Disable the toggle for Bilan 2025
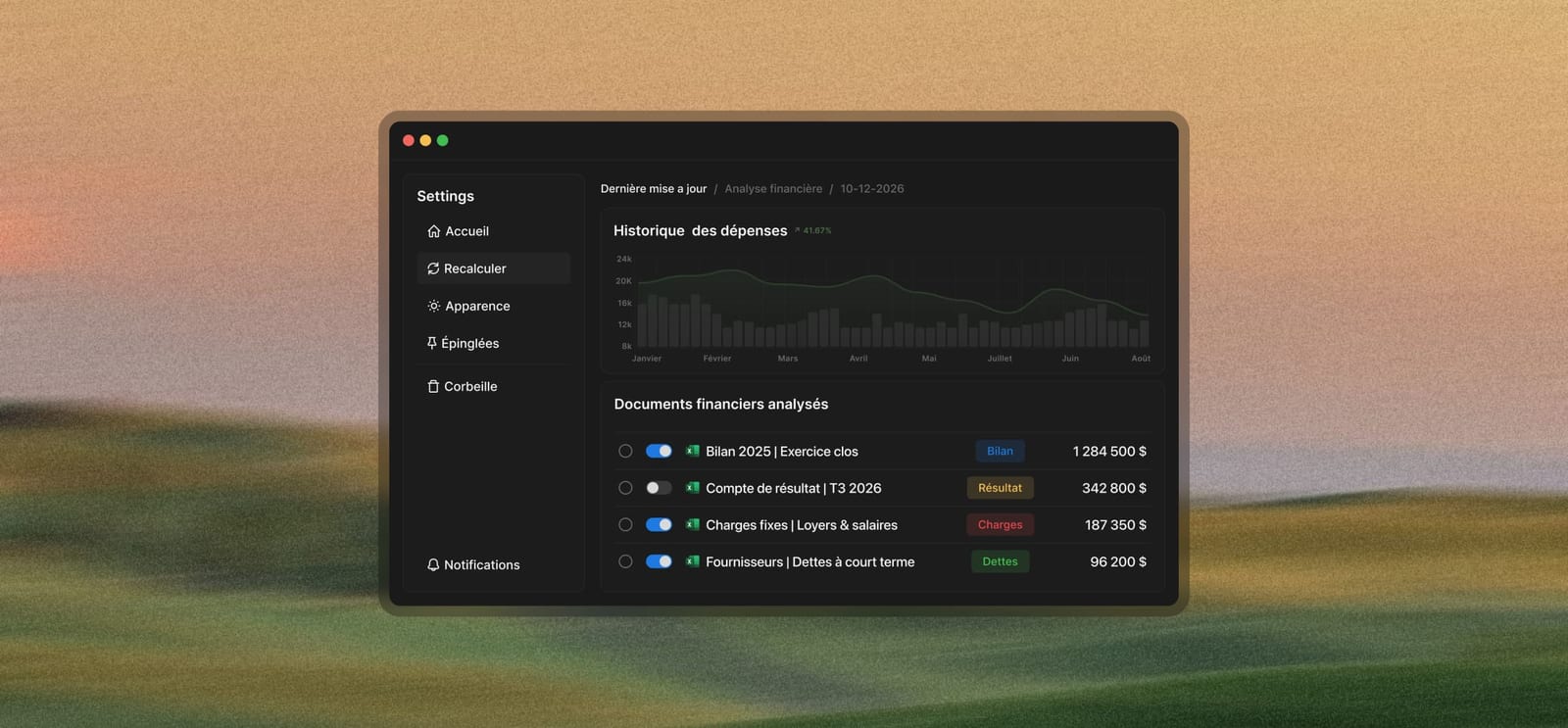This screenshot has height=728, width=1568. [x=659, y=451]
